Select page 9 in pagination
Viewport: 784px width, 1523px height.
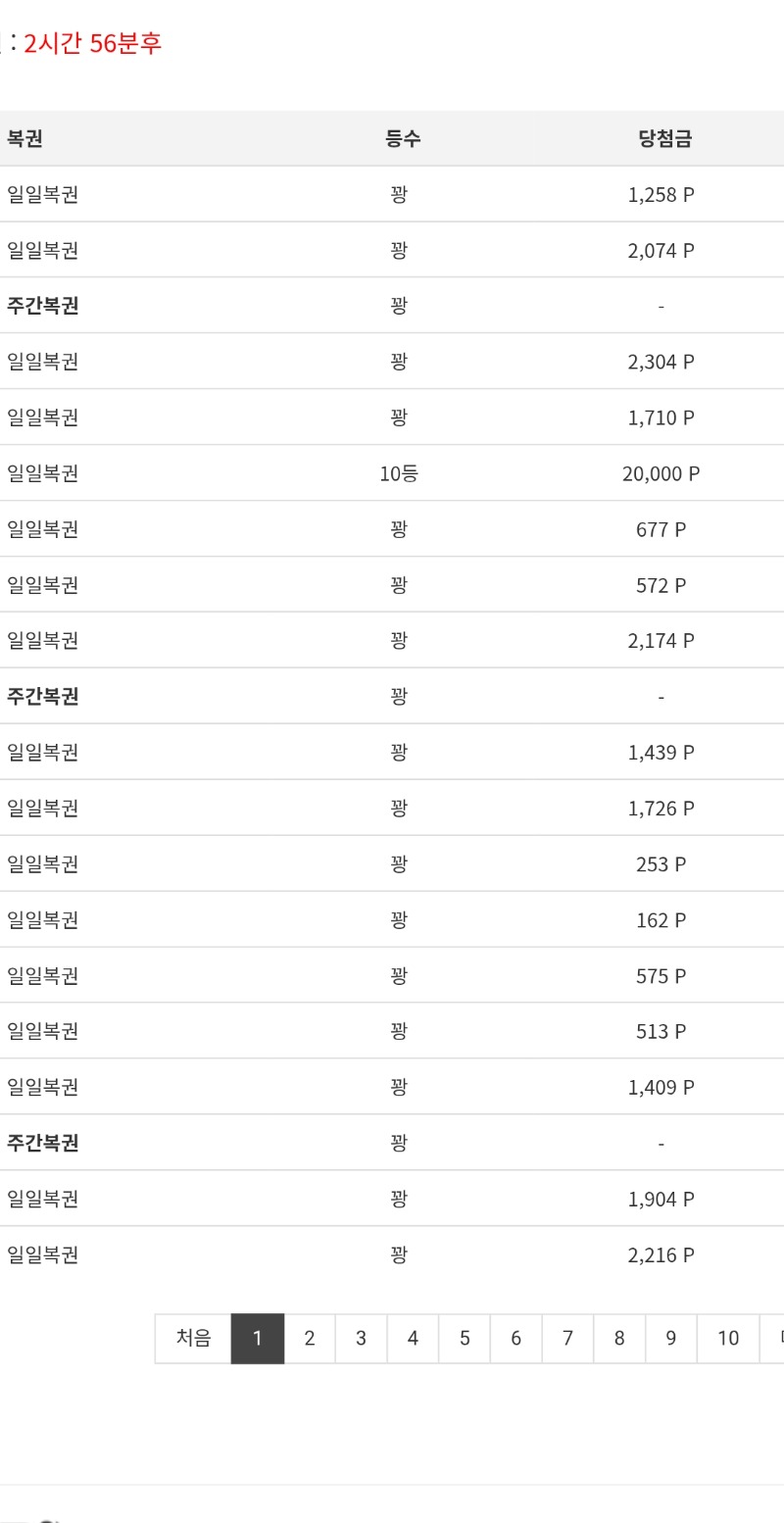coord(671,1339)
